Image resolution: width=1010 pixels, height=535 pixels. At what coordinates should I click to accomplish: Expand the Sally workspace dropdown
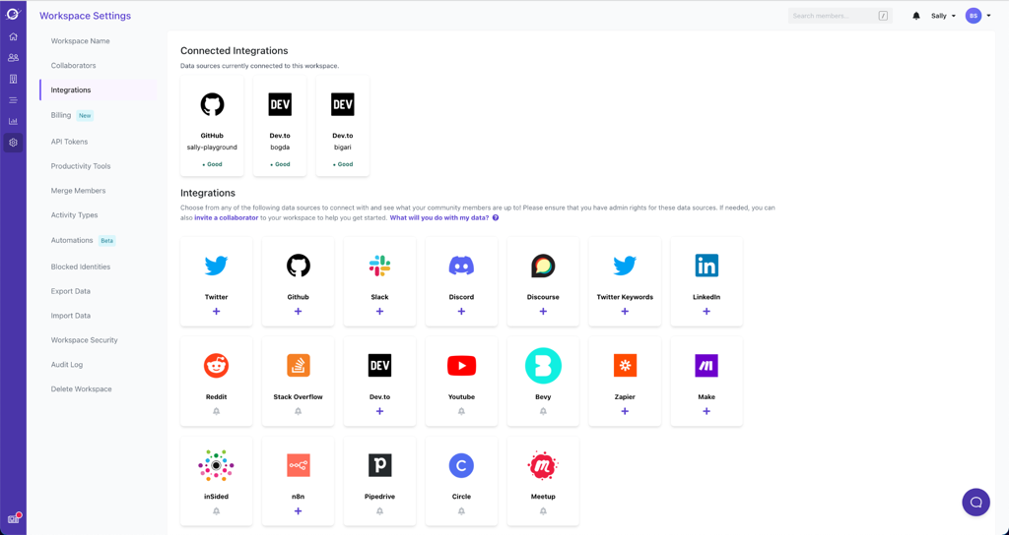pyautogui.click(x=943, y=16)
